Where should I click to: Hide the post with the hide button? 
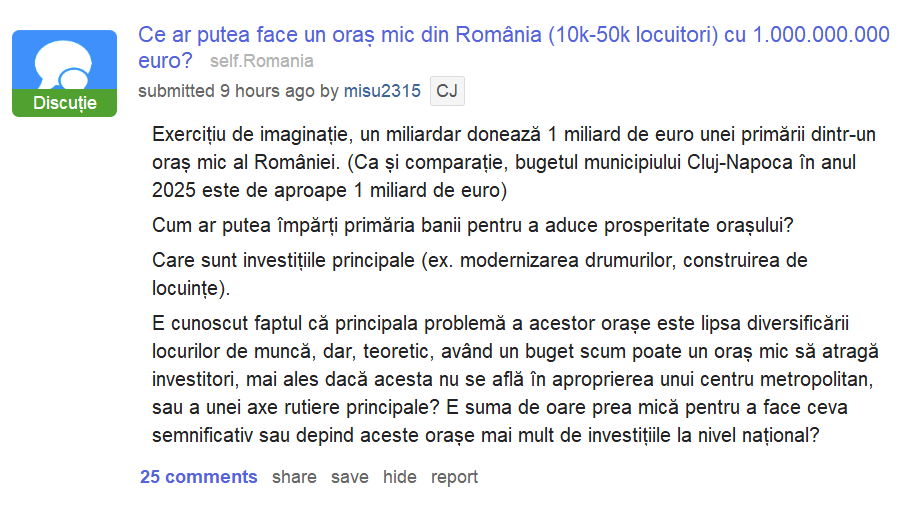(400, 477)
